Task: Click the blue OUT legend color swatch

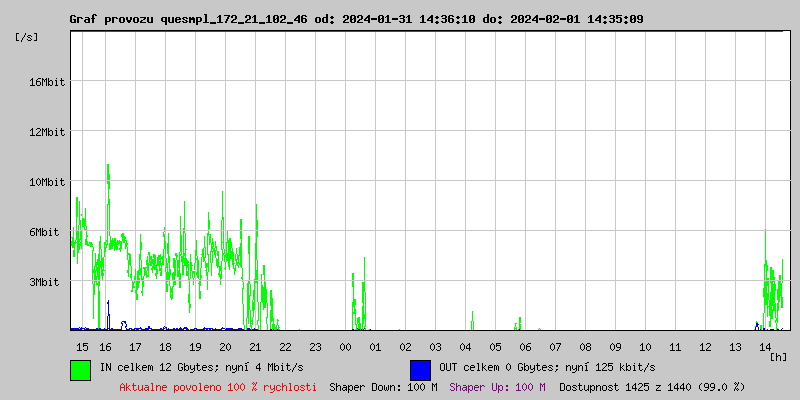Action: 420,369
